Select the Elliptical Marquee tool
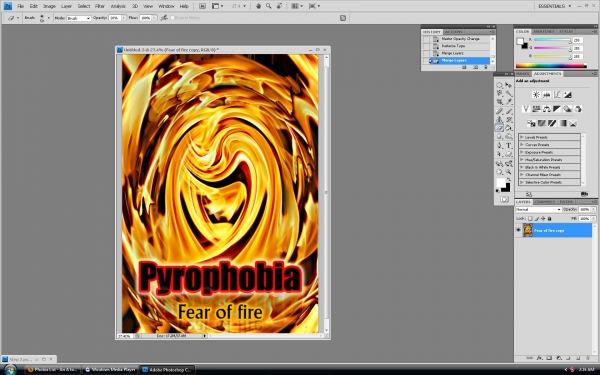 tap(499, 85)
